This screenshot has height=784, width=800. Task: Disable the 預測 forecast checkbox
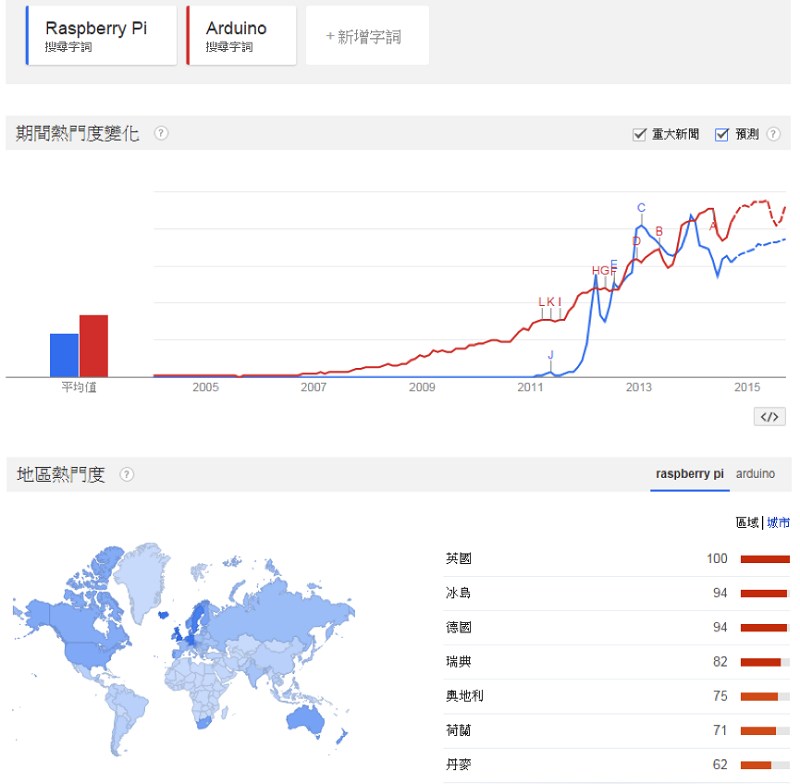click(721, 134)
